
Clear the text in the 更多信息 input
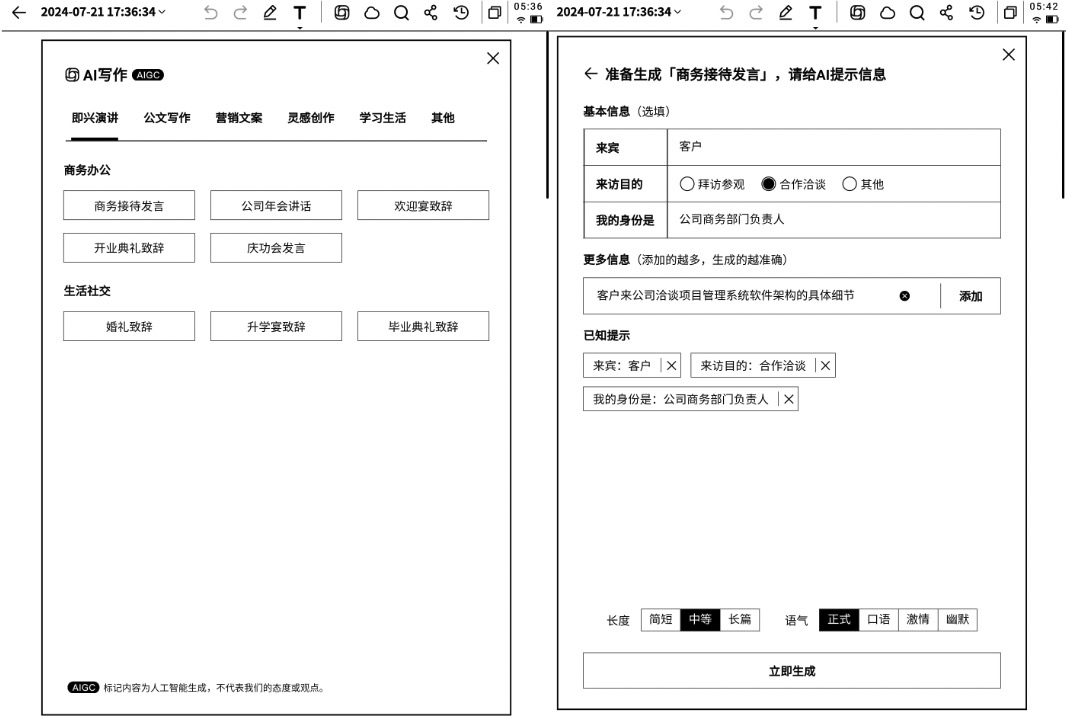coord(904,296)
